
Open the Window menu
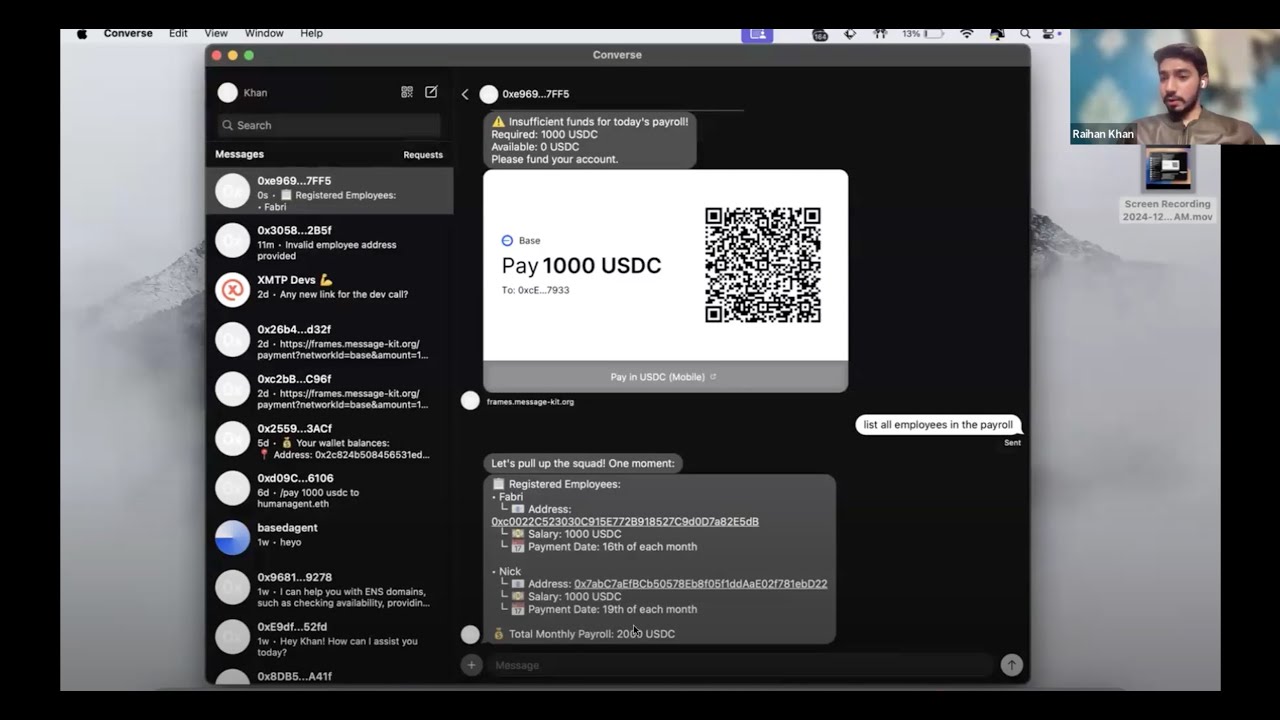pyautogui.click(x=264, y=34)
